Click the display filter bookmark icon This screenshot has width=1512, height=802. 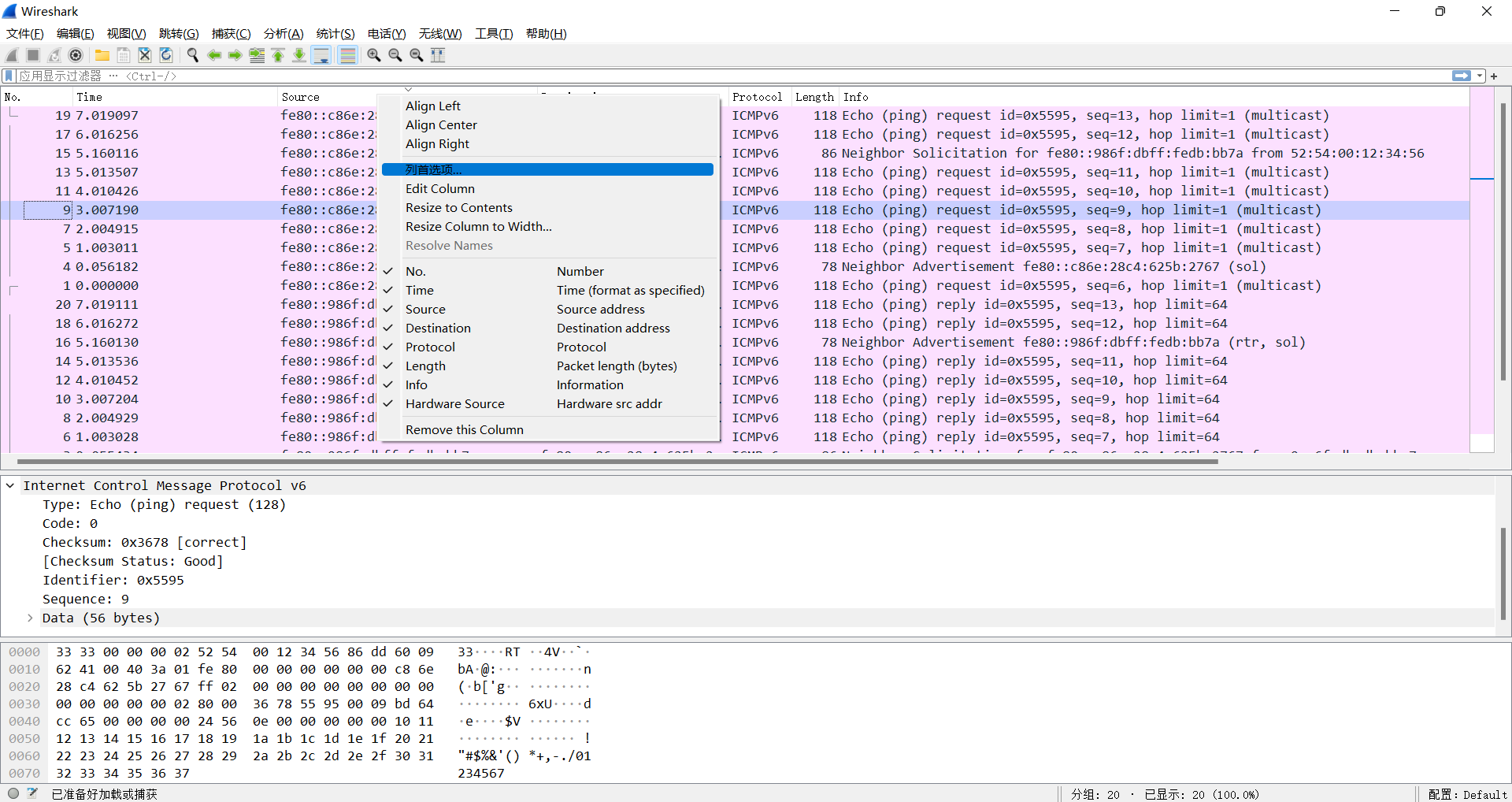(9, 76)
